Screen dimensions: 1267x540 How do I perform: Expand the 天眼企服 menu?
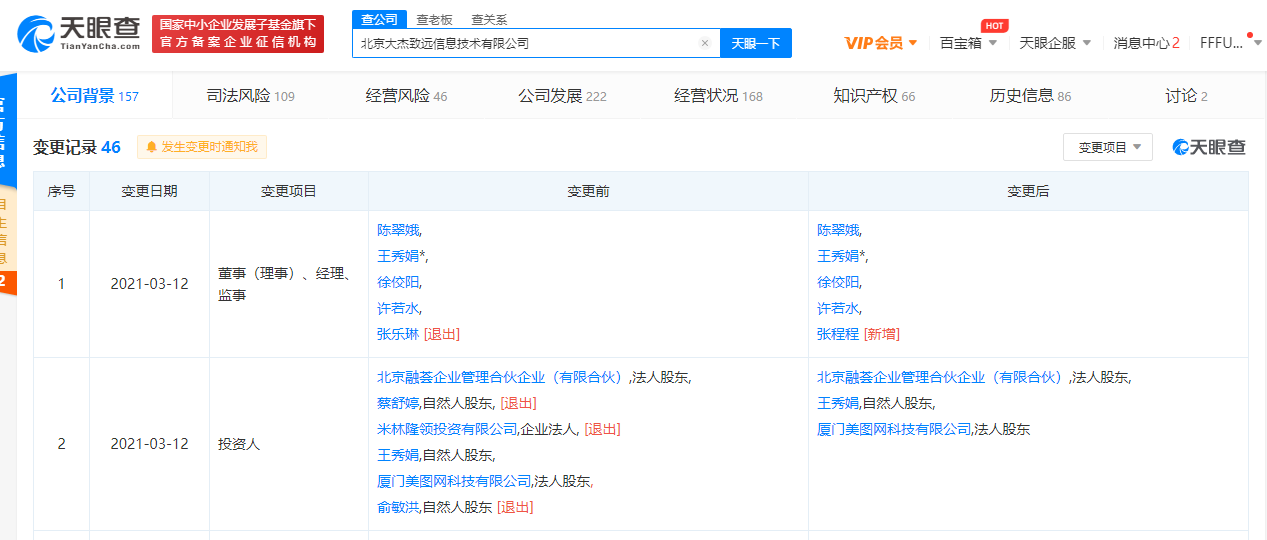click(x=1055, y=43)
